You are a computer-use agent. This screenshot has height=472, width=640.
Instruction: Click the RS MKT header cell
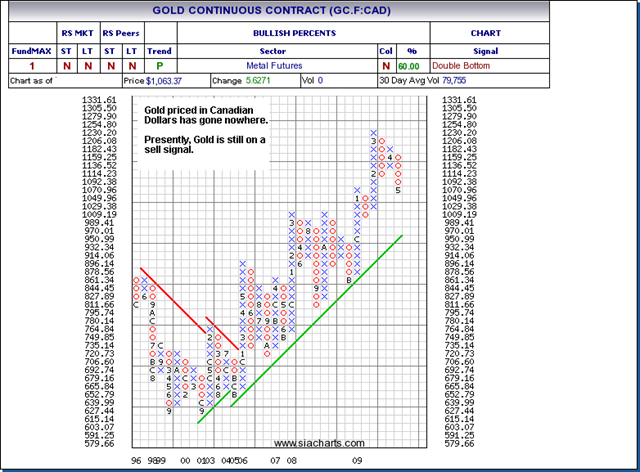[78, 33]
